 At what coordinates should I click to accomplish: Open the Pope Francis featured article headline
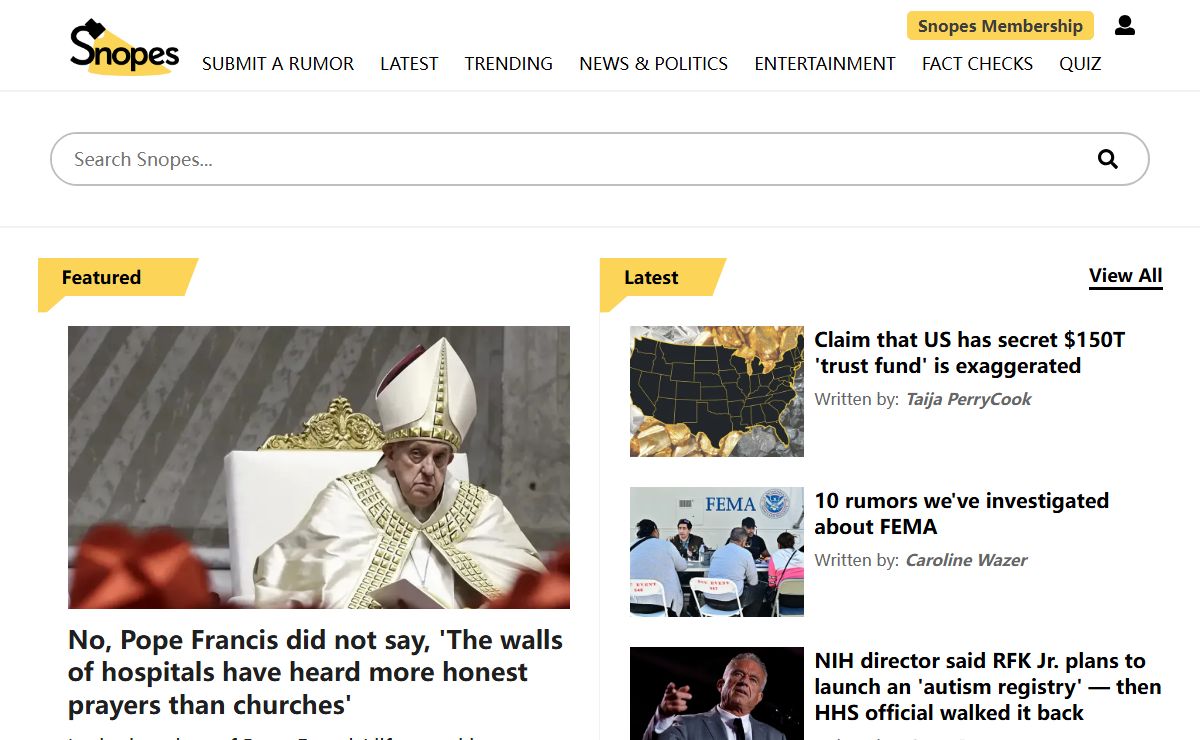(x=315, y=672)
